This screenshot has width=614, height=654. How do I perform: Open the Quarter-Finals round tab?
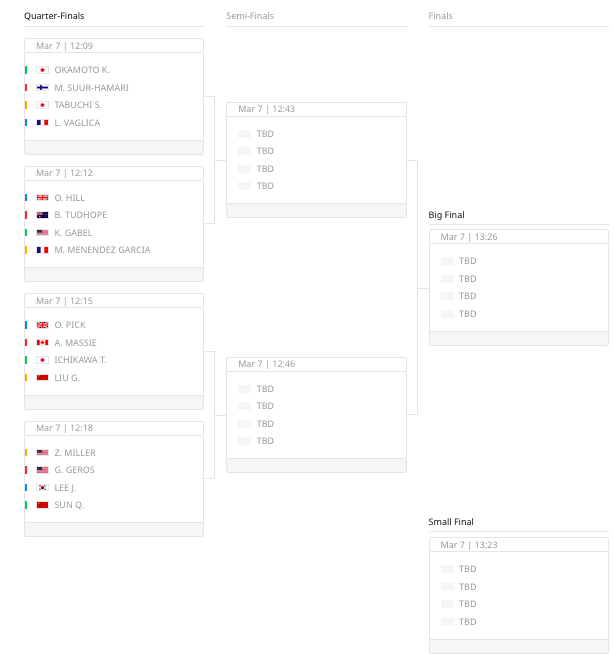[x=54, y=16]
